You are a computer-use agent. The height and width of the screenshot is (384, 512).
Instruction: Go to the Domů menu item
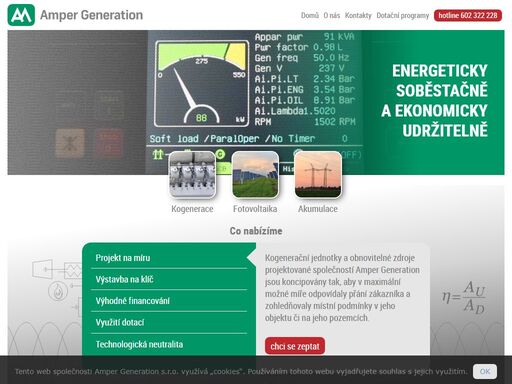tap(310, 15)
